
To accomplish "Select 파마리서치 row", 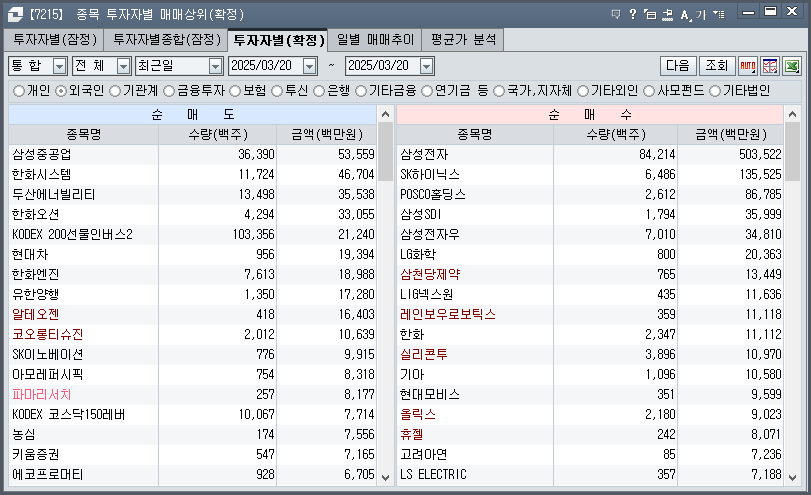I will pyautogui.click(x=192, y=395).
